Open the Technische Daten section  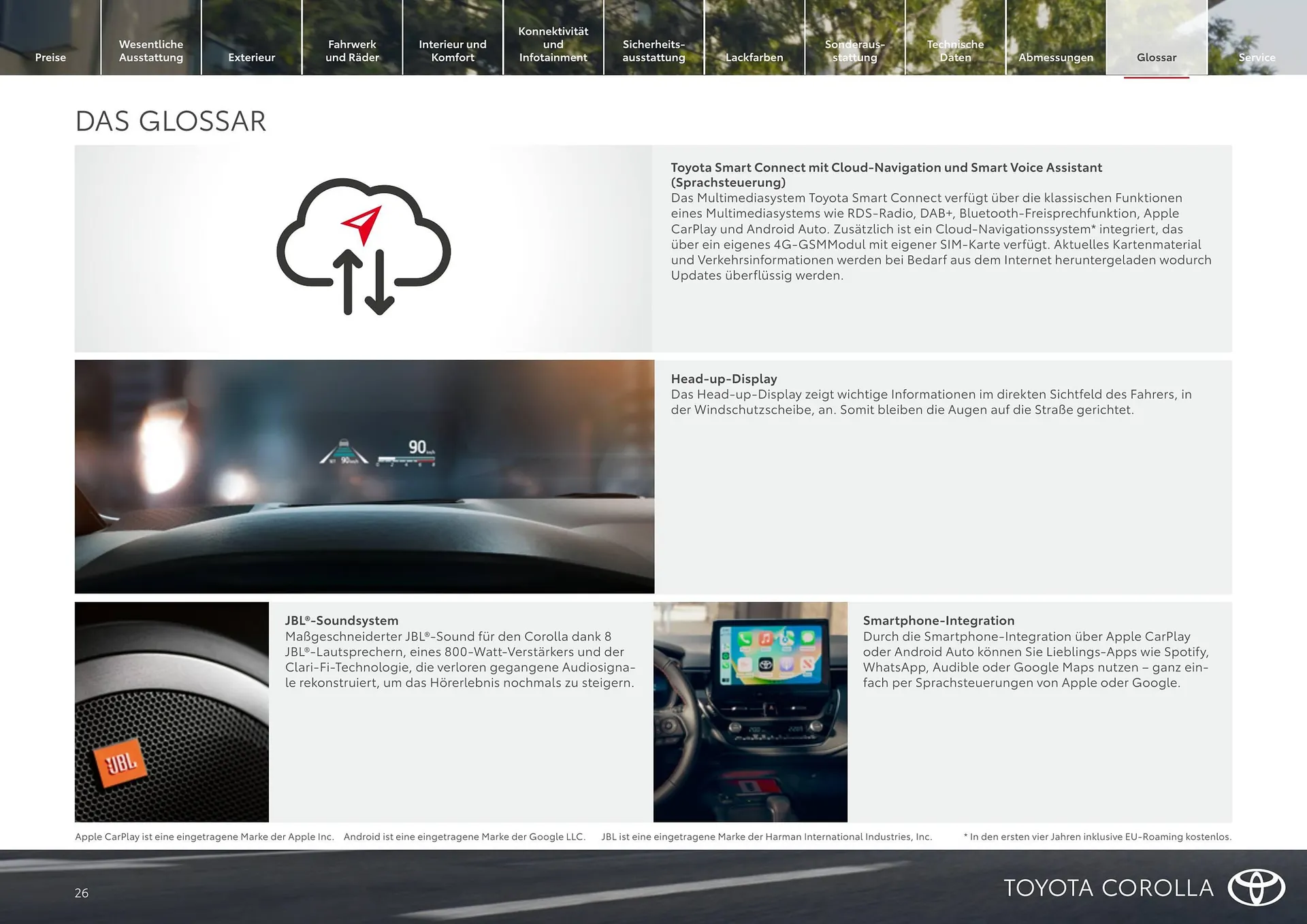pos(955,51)
